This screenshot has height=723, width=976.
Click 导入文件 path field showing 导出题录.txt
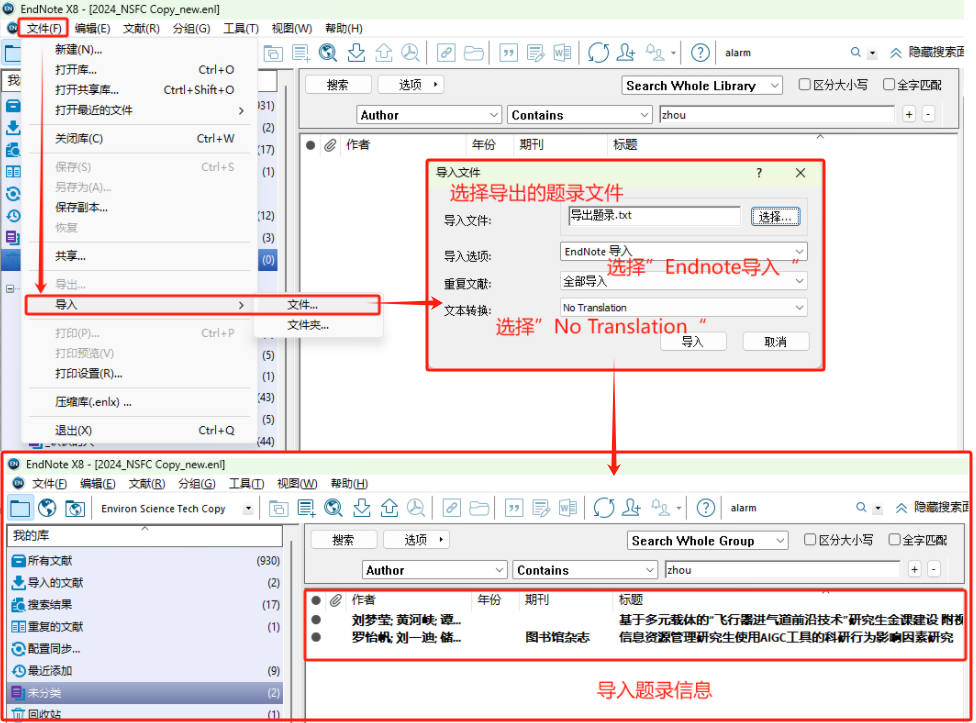[654, 216]
